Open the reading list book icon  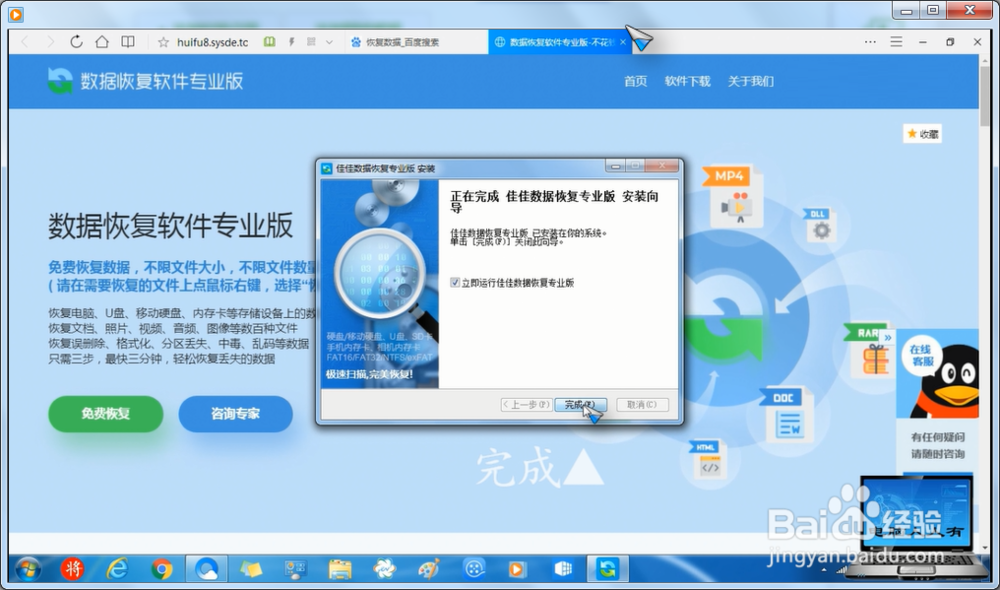tap(128, 42)
